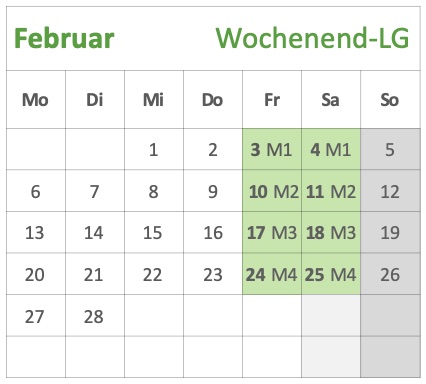Select the 25 M4 Saturday cell
Screen dimensions: 426x384
click(331, 274)
